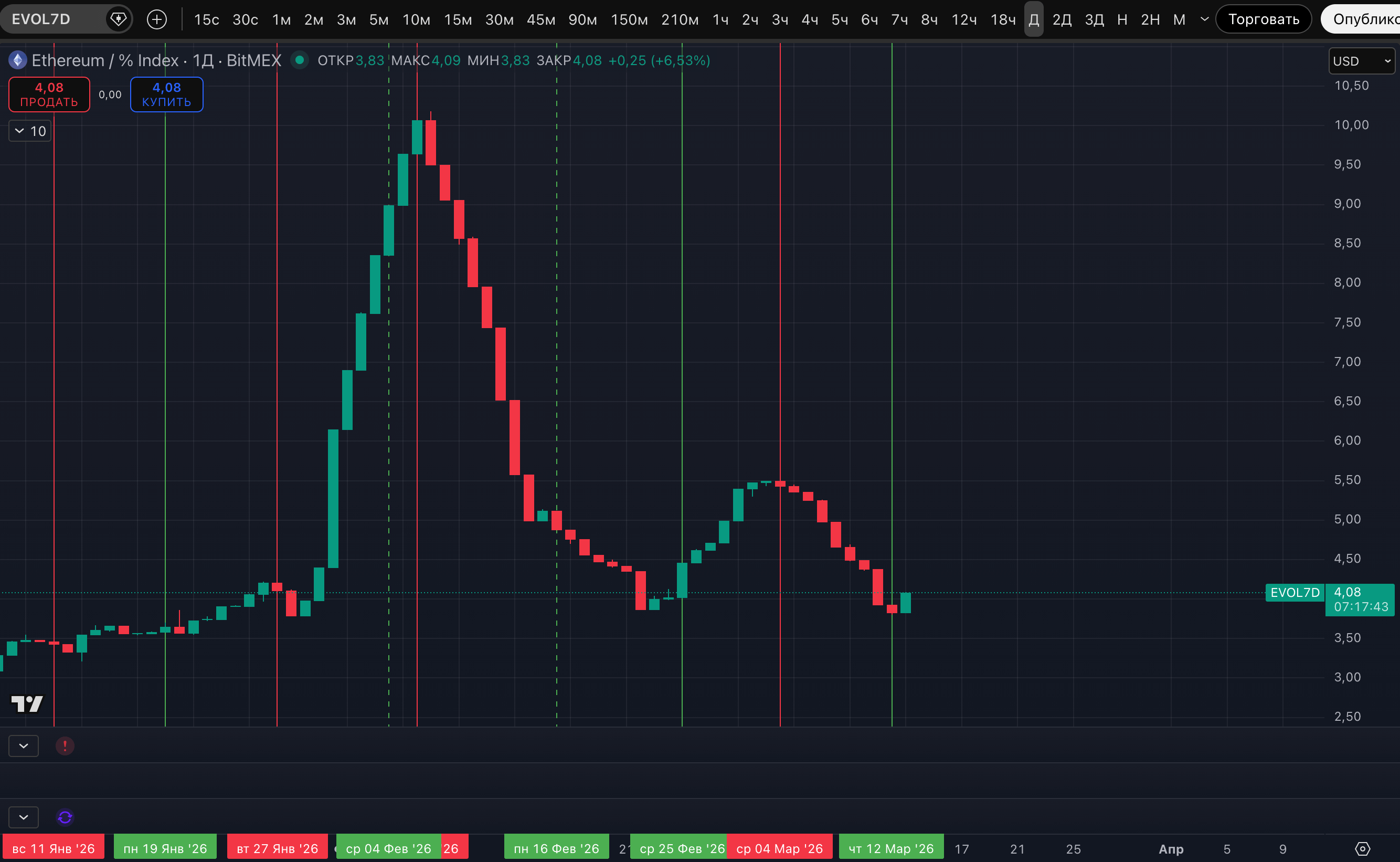Viewport: 1400px width, 862px height.
Task: Open time axis settings gear icon
Action: click(1362, 849)
